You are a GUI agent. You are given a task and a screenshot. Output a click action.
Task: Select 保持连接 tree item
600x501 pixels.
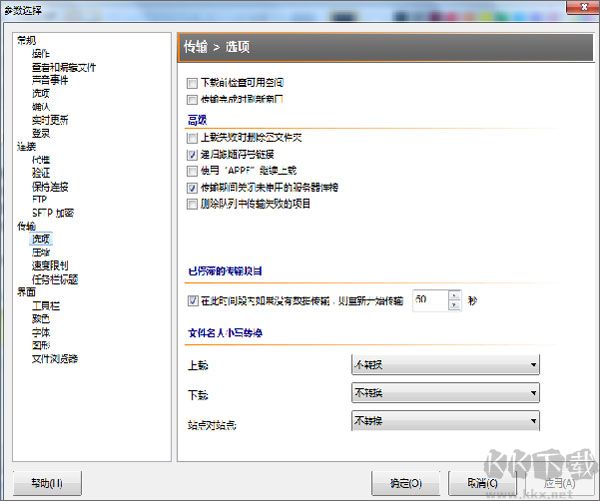50,187
